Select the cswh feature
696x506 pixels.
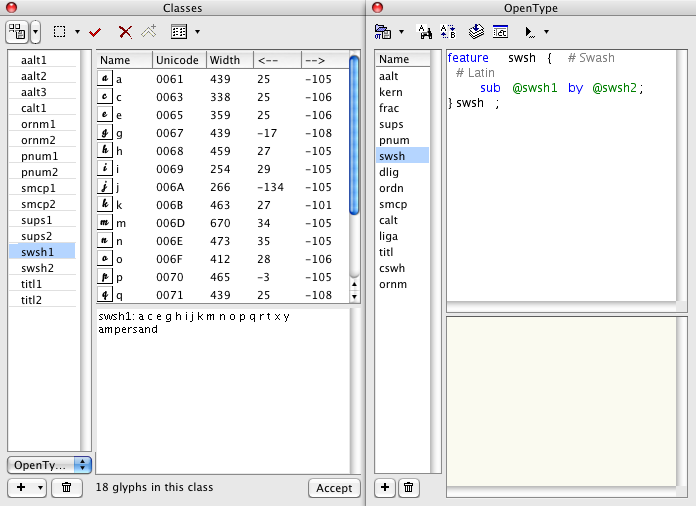click(402, 268)
